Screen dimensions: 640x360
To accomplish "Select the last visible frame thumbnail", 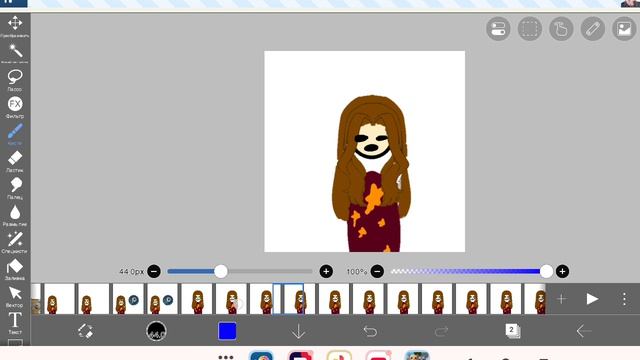I will pos(535,299).
